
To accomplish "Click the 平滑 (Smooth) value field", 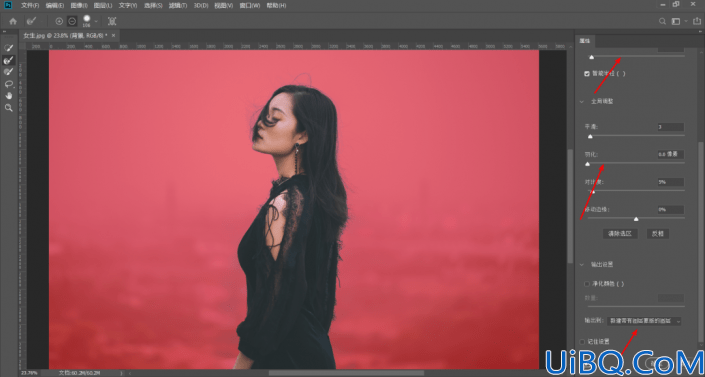I will pos(670,127).
